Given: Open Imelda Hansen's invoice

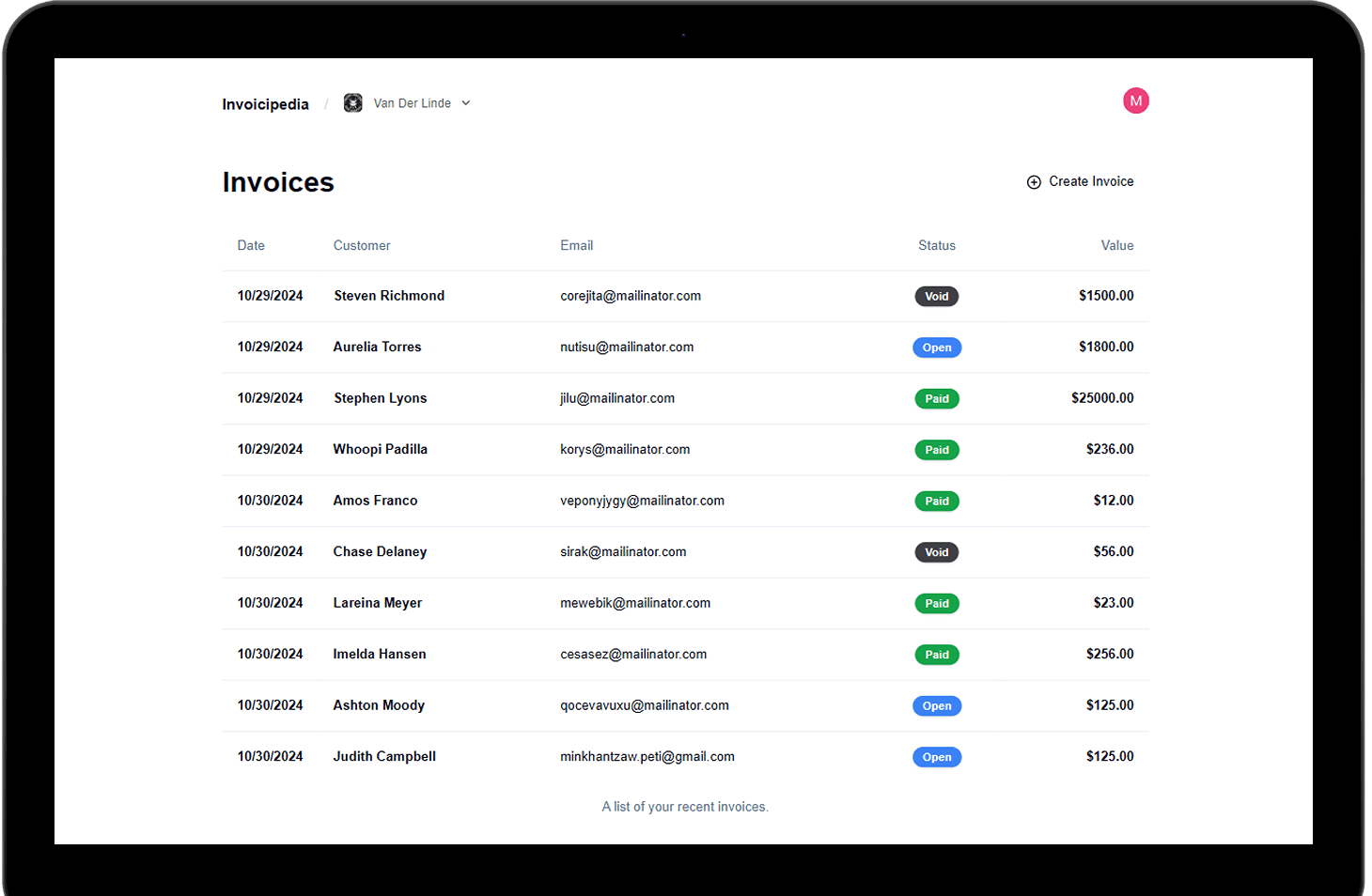Looking at the screenshot, I should click(379, 655).
